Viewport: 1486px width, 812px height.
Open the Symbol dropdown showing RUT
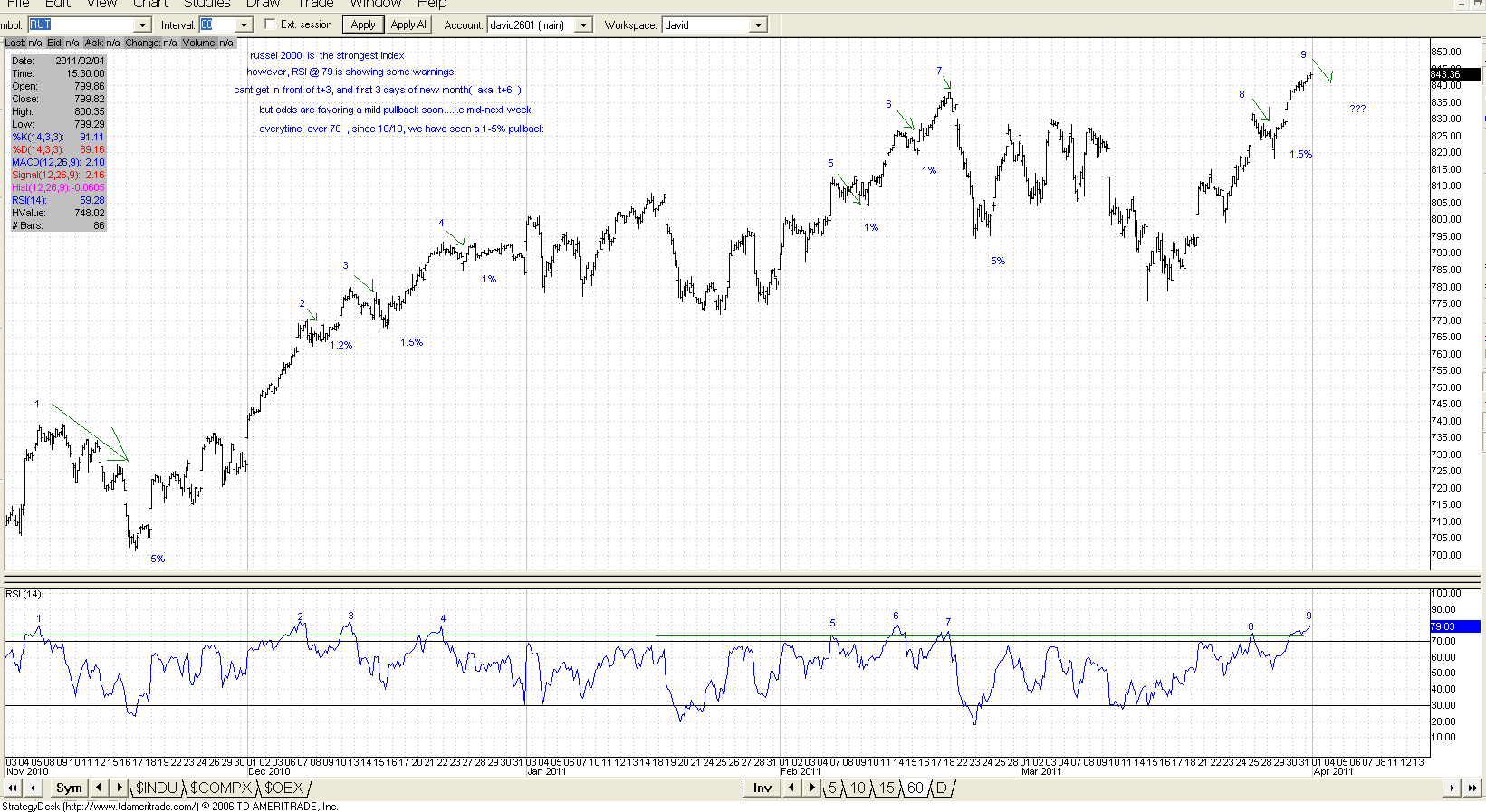click(142, 25)
